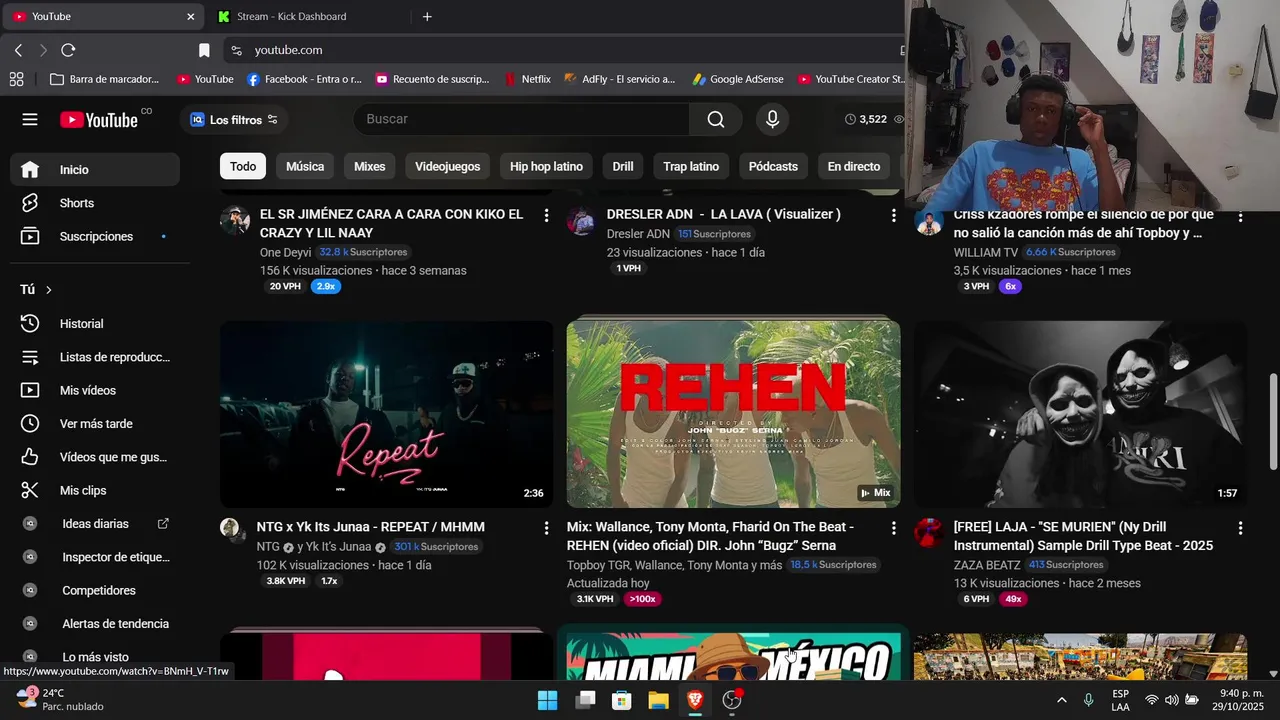Image resolution: width=1280 pixels, height=720 pixels.
Task: Open options menu for REHEN mix
Action: (893, 528)
